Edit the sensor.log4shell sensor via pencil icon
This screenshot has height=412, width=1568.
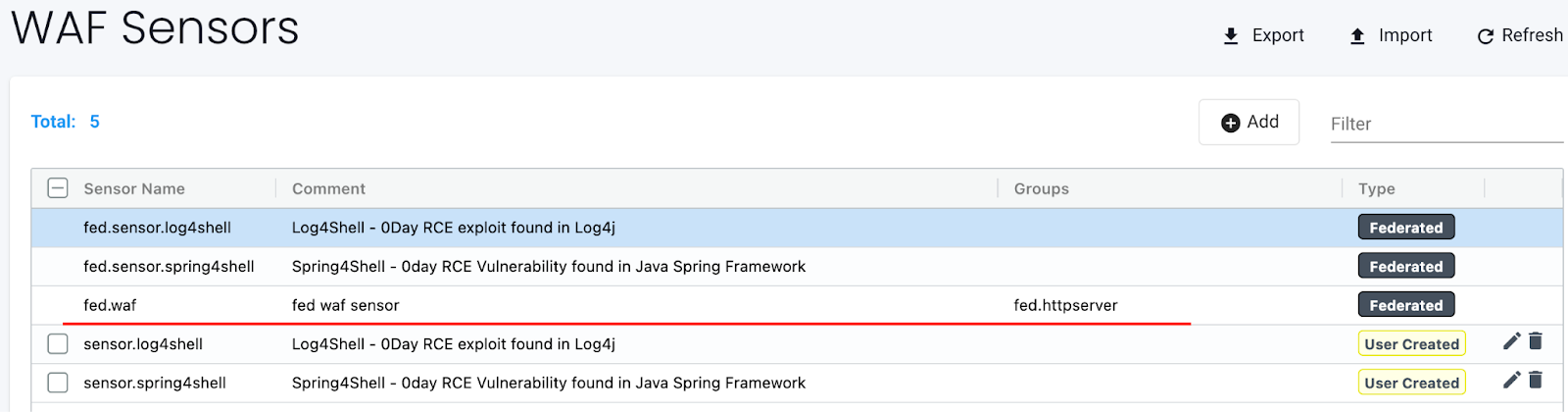click(1511, 341)
